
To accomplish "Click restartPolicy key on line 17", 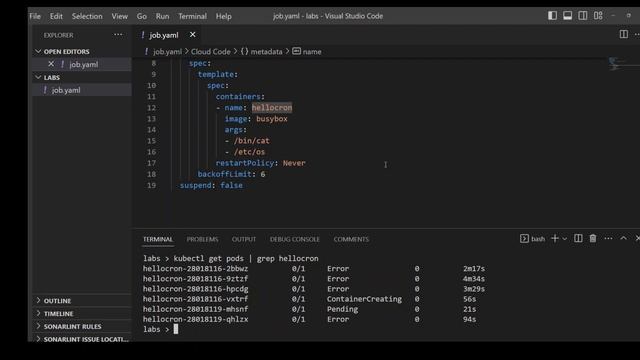I will pyautogui.click(x=244, y=163).
